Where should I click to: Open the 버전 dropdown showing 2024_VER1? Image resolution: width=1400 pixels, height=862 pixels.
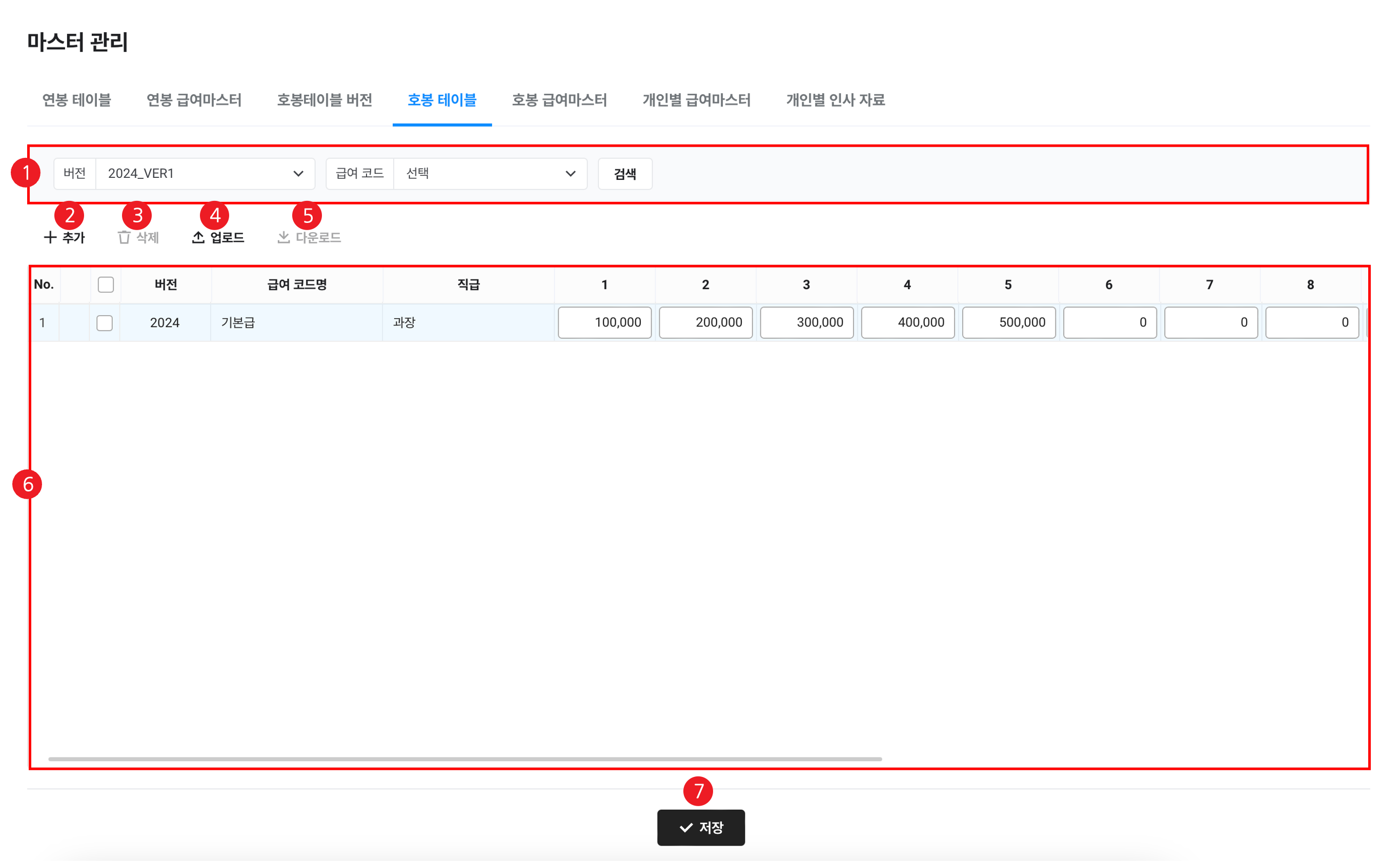[x=205, y=173]
